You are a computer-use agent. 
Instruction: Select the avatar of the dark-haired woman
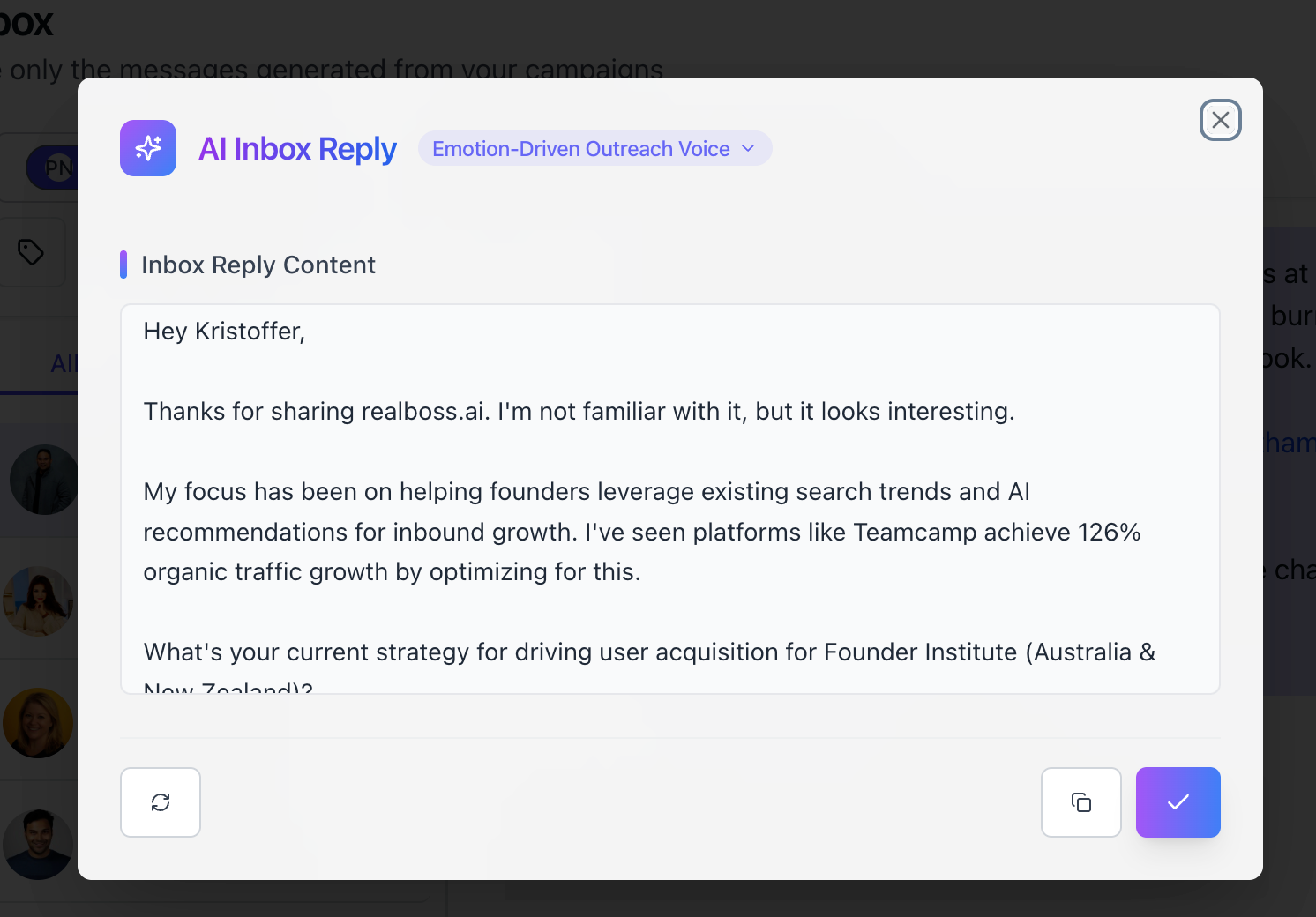click(39, 601)
